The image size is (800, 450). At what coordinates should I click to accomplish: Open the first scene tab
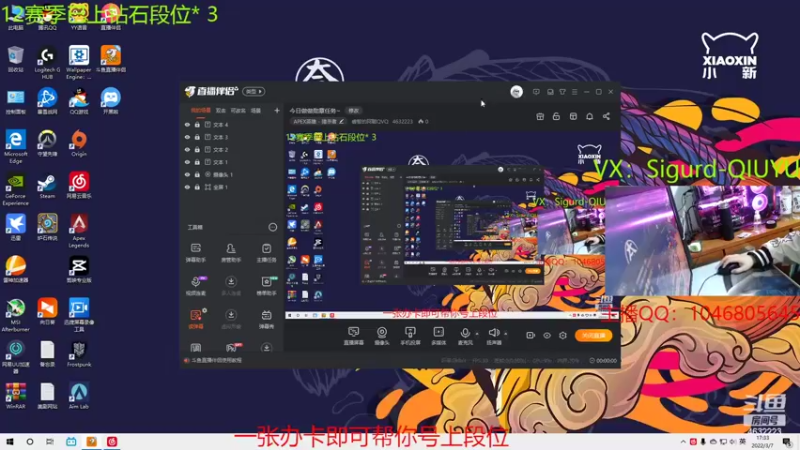tap(201, 110)
